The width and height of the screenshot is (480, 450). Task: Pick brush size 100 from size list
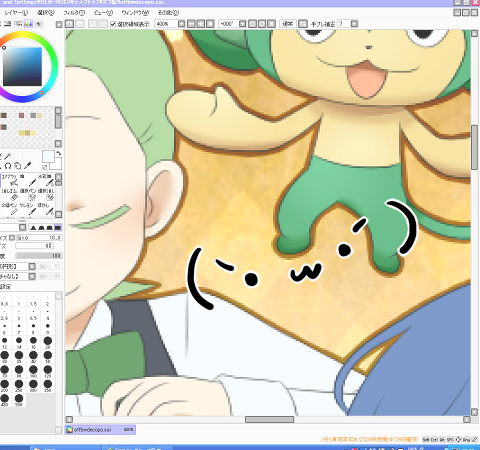[x=33, y=371]
